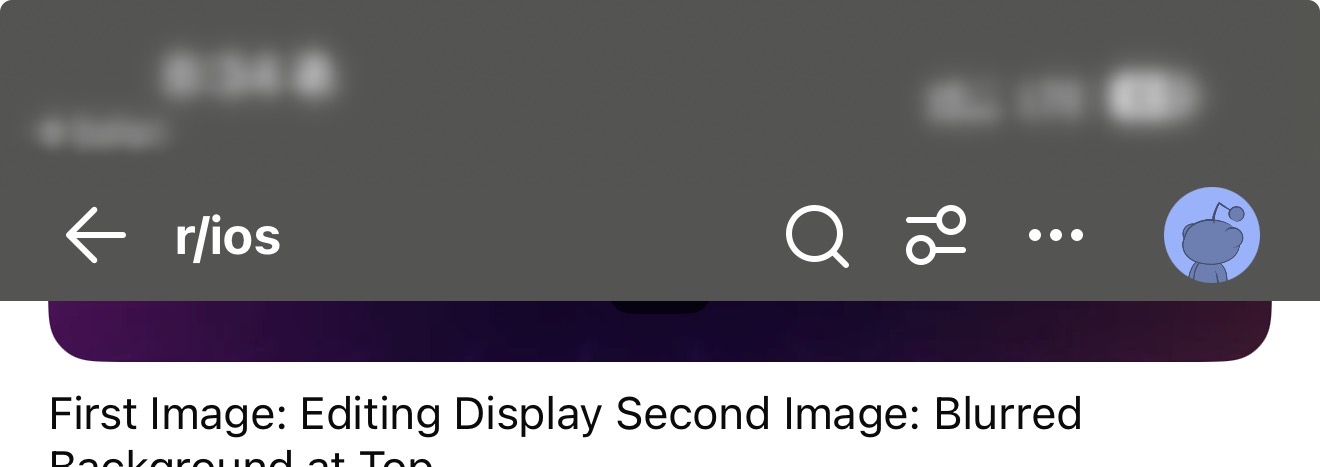Tap white space right of post caption
This screenshot has width=1320, height=467.
(x=1200, y=414)
